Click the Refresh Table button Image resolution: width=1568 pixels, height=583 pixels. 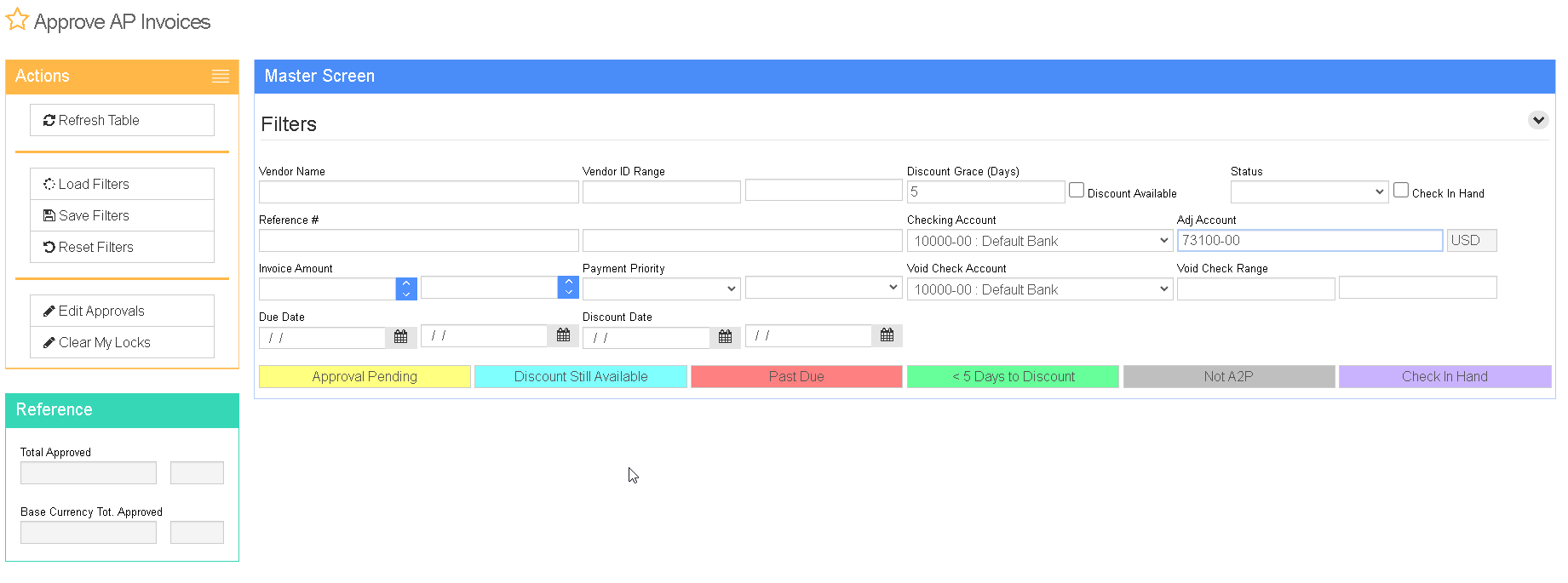[122, 120]
